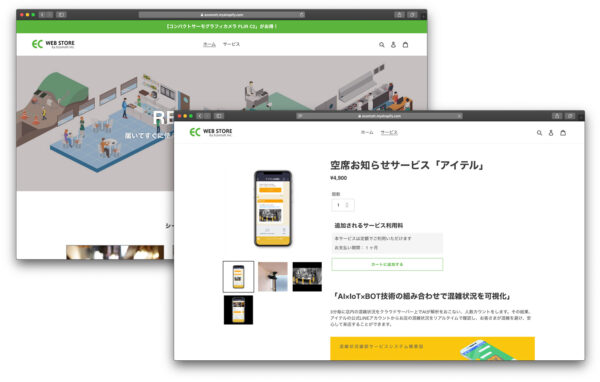Click the green add to cart button
The image size is (600, 382).
387,264
